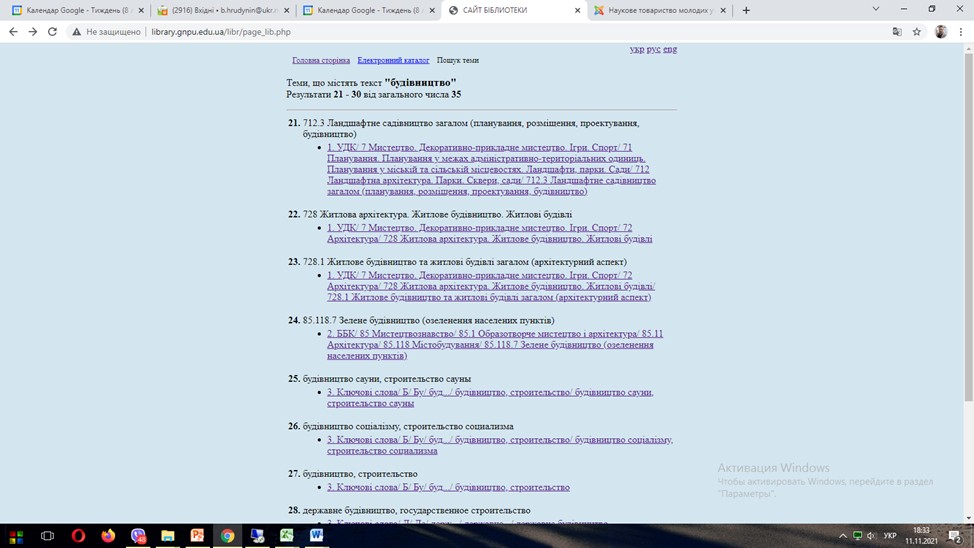Open the 728 Житлова архітектура UDC link
974x548 pixels.
[x=488, y=233]
